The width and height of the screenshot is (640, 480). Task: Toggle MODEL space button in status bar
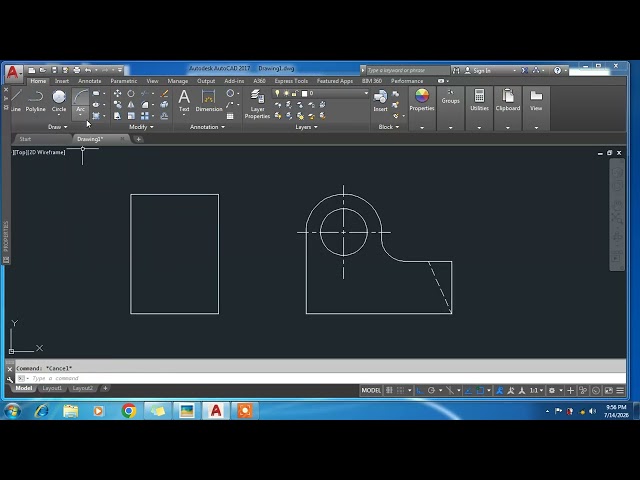click(x=371, y=391)
